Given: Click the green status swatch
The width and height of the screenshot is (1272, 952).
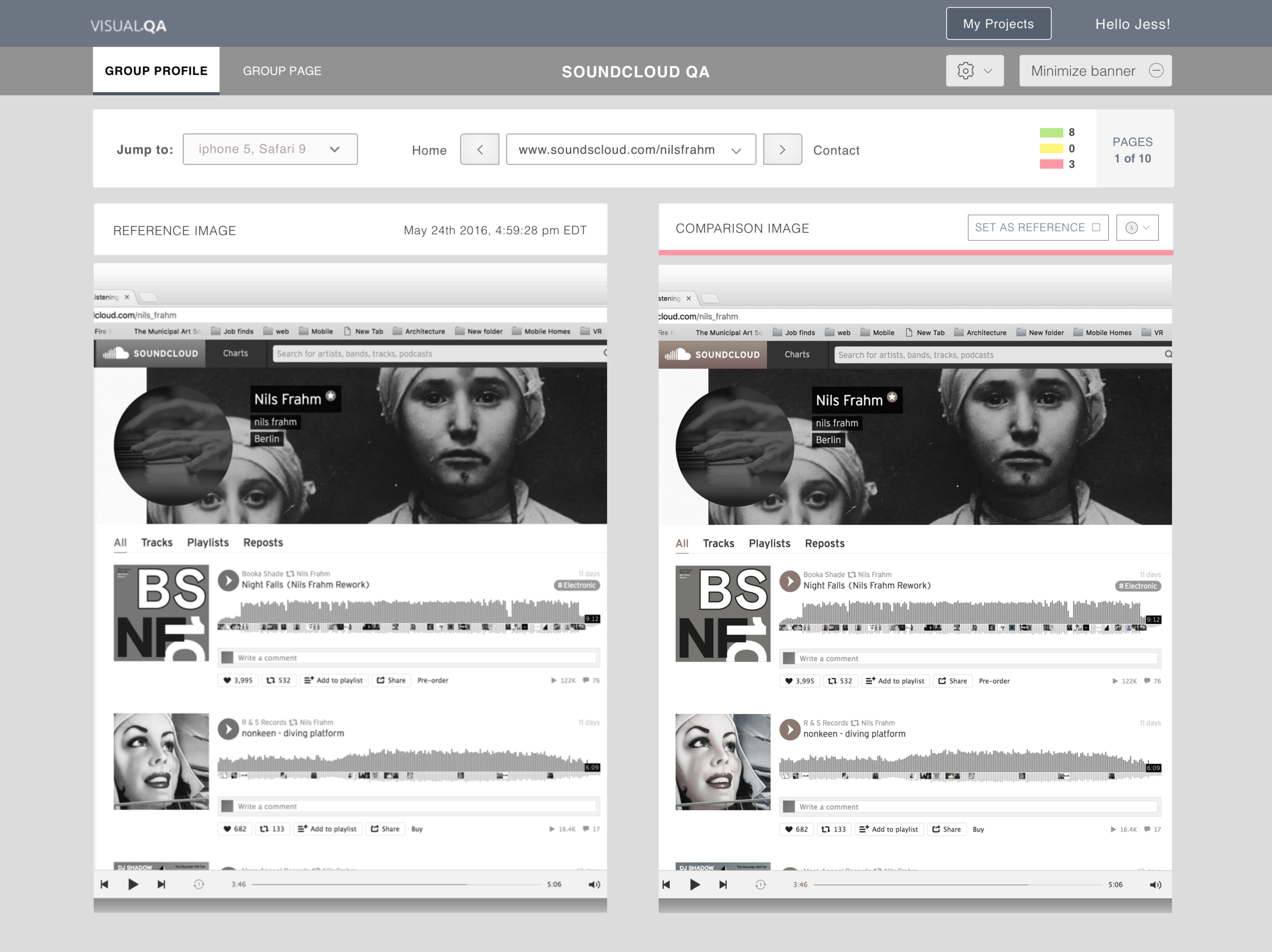Looking at the screenshot, I should coord(1051,133).
